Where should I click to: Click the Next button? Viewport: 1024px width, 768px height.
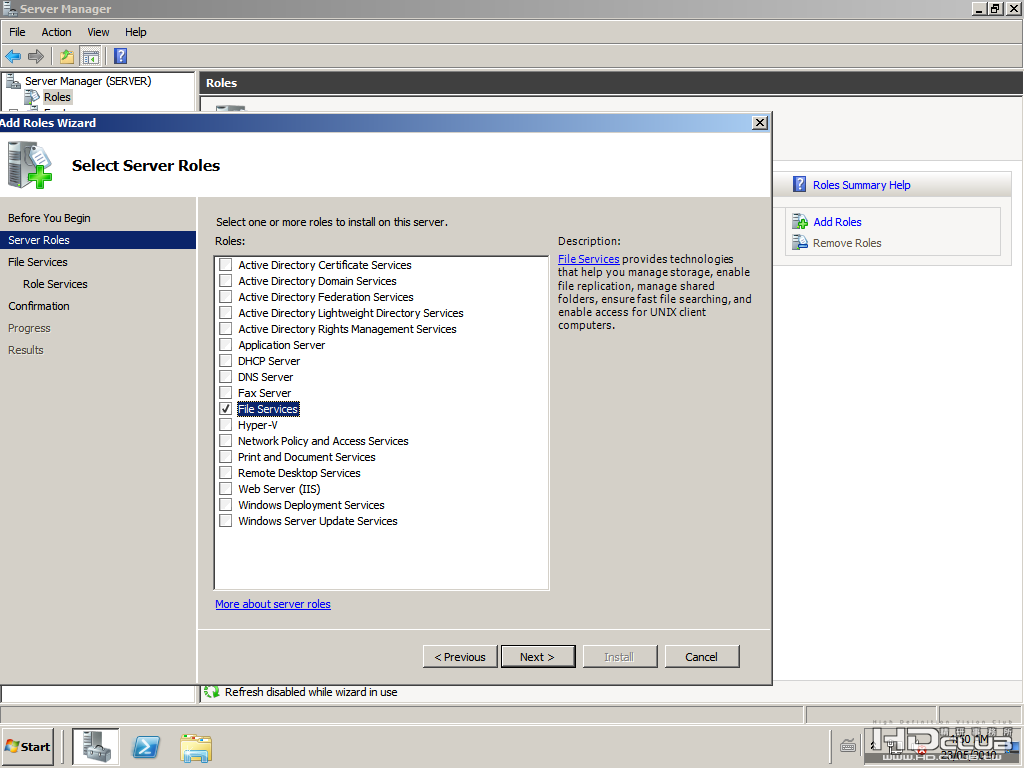(x=538, y=656)
